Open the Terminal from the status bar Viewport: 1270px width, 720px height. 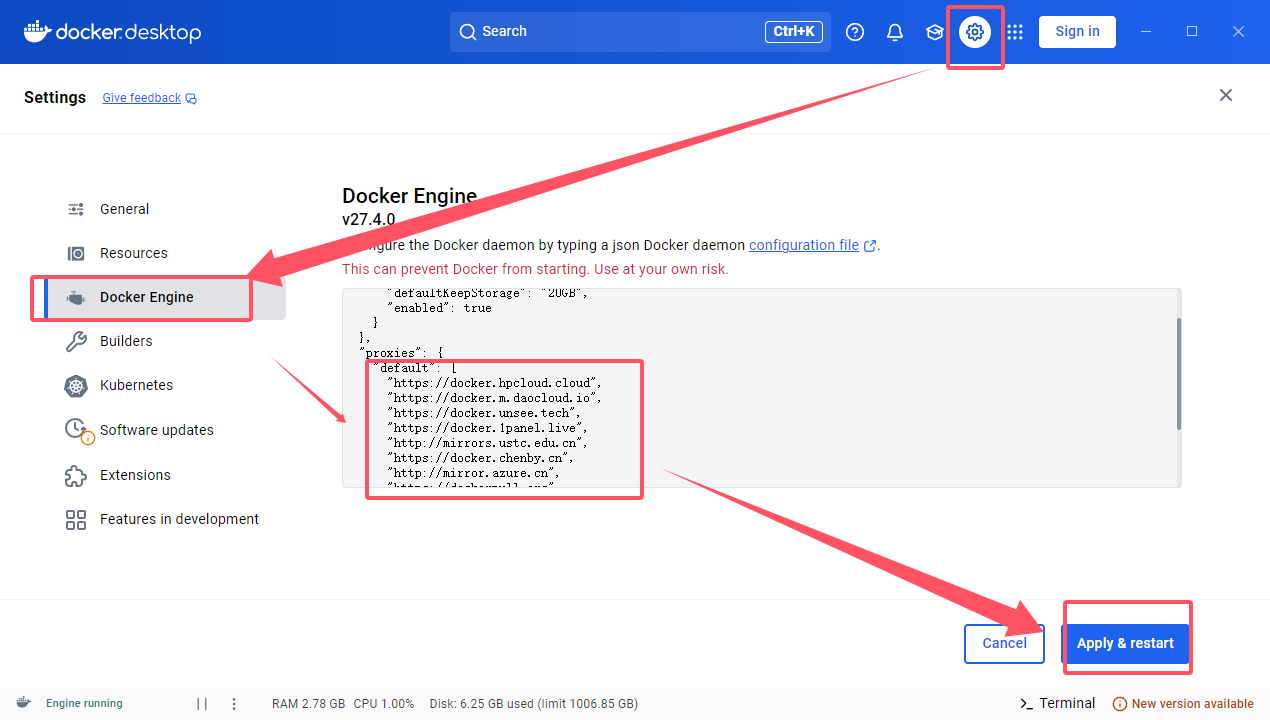click(x=1057, y=703)
